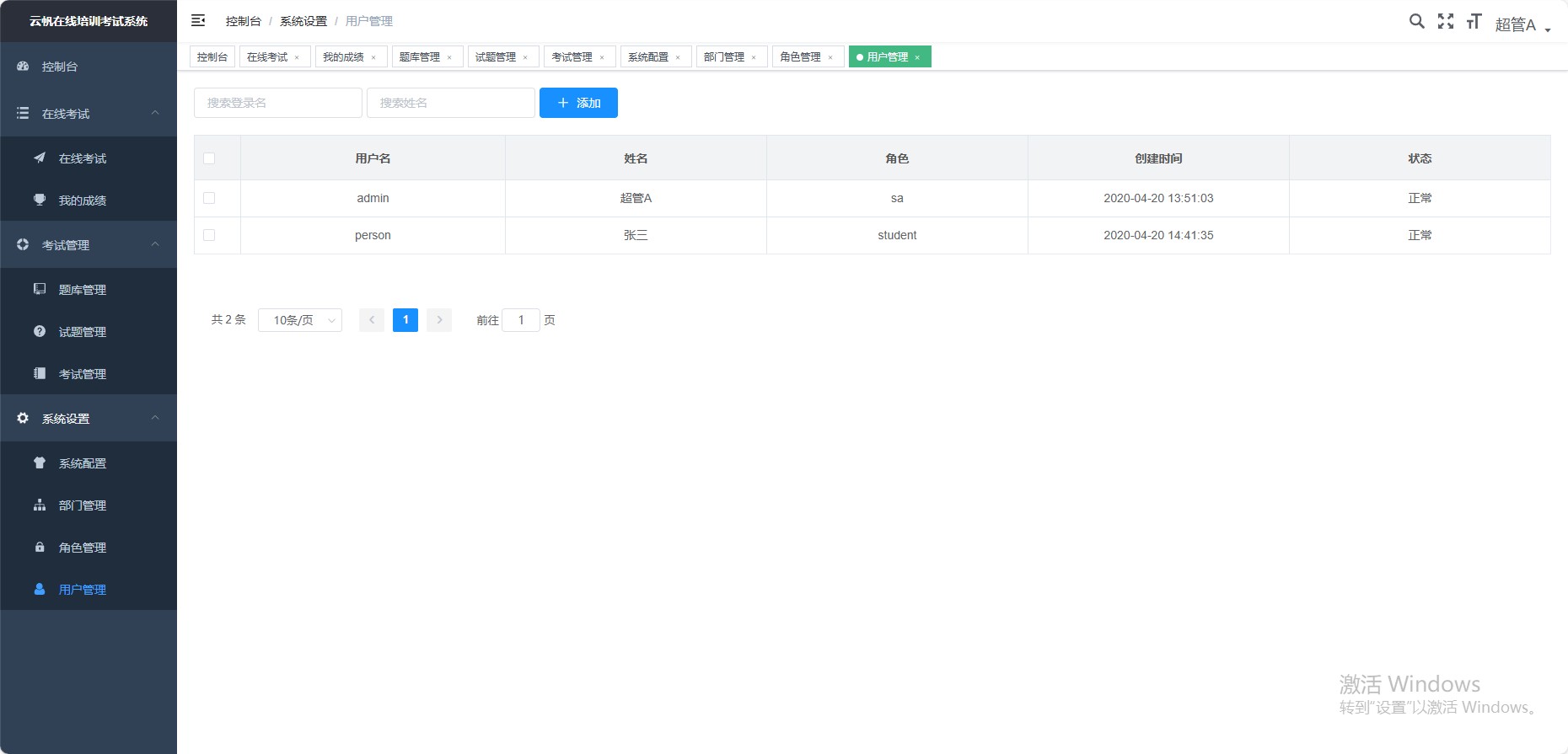The width and height of the screenshot is (1568, 754).
Task: Collapse the 在线考试 sidebar group arrow
Action: click(x=155, y=113)
